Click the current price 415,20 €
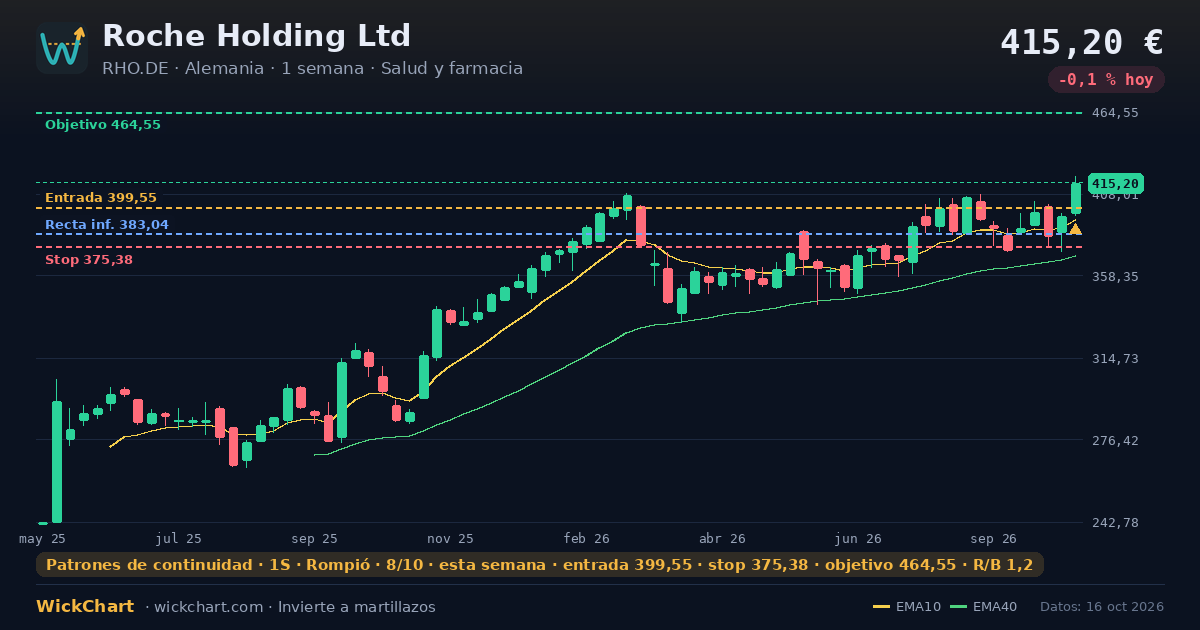The image size is (1200, 630). [1082, 42]
